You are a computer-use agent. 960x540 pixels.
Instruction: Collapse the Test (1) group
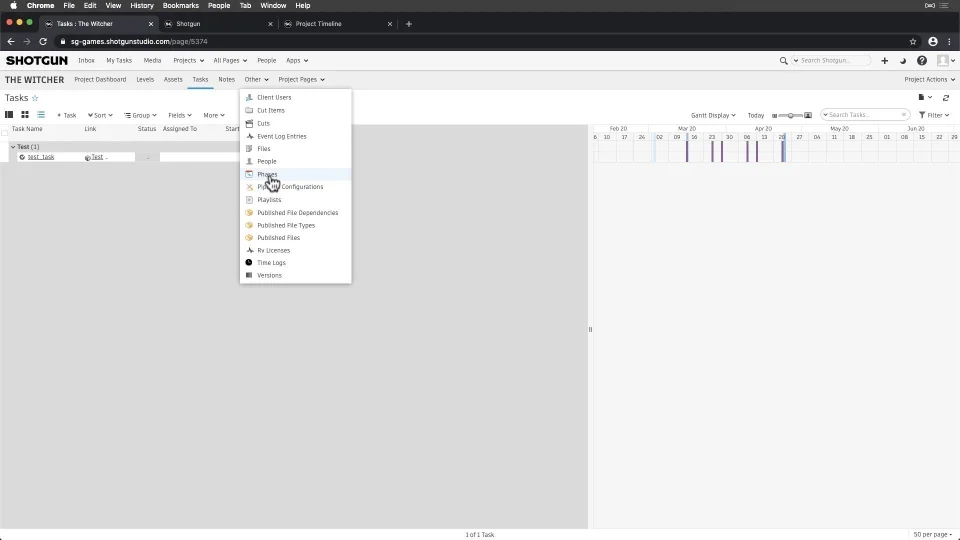click(13, 147)
